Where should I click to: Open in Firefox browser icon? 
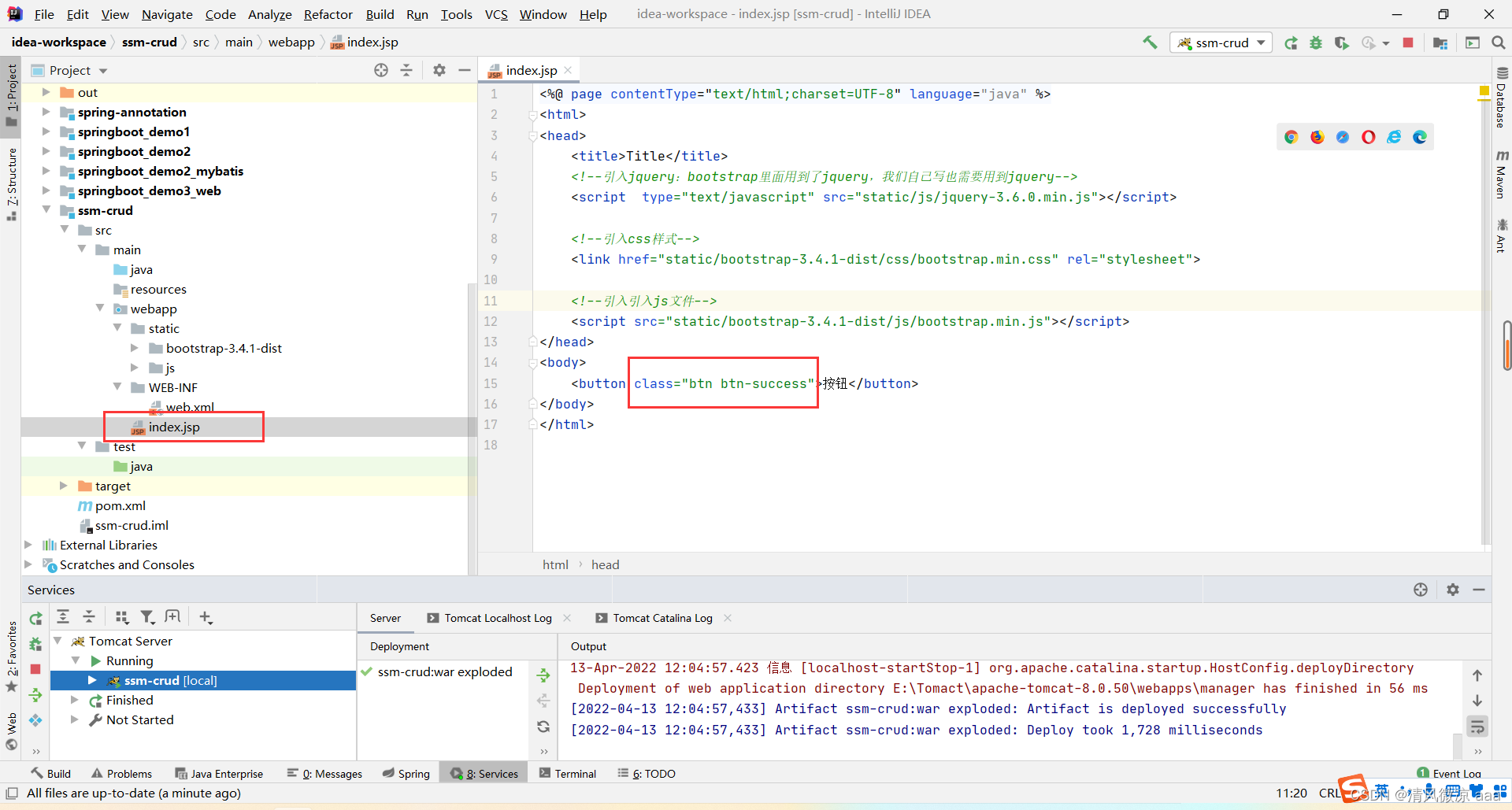coord(1317,137)
